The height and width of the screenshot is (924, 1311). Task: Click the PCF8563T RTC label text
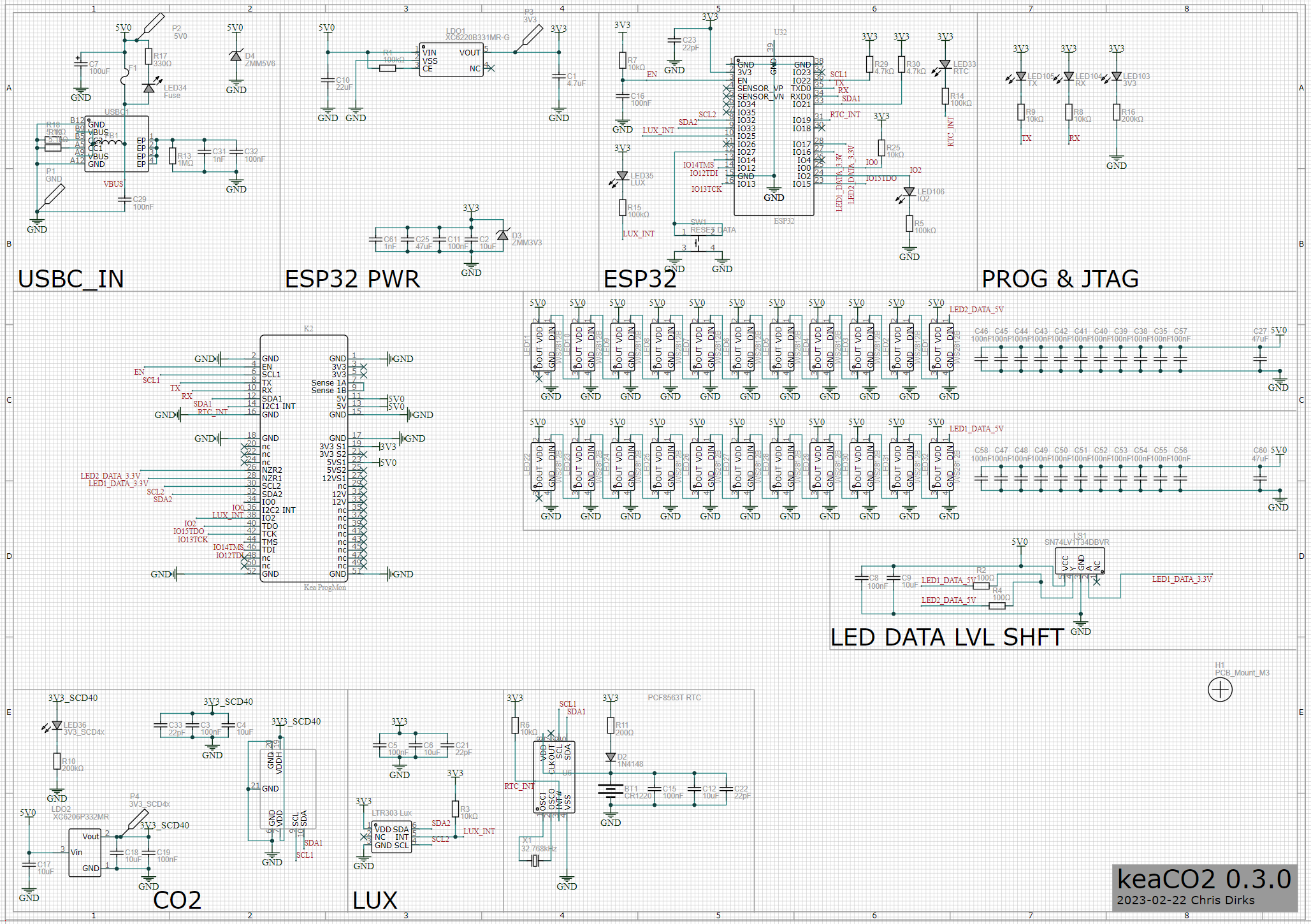[674, 698]
